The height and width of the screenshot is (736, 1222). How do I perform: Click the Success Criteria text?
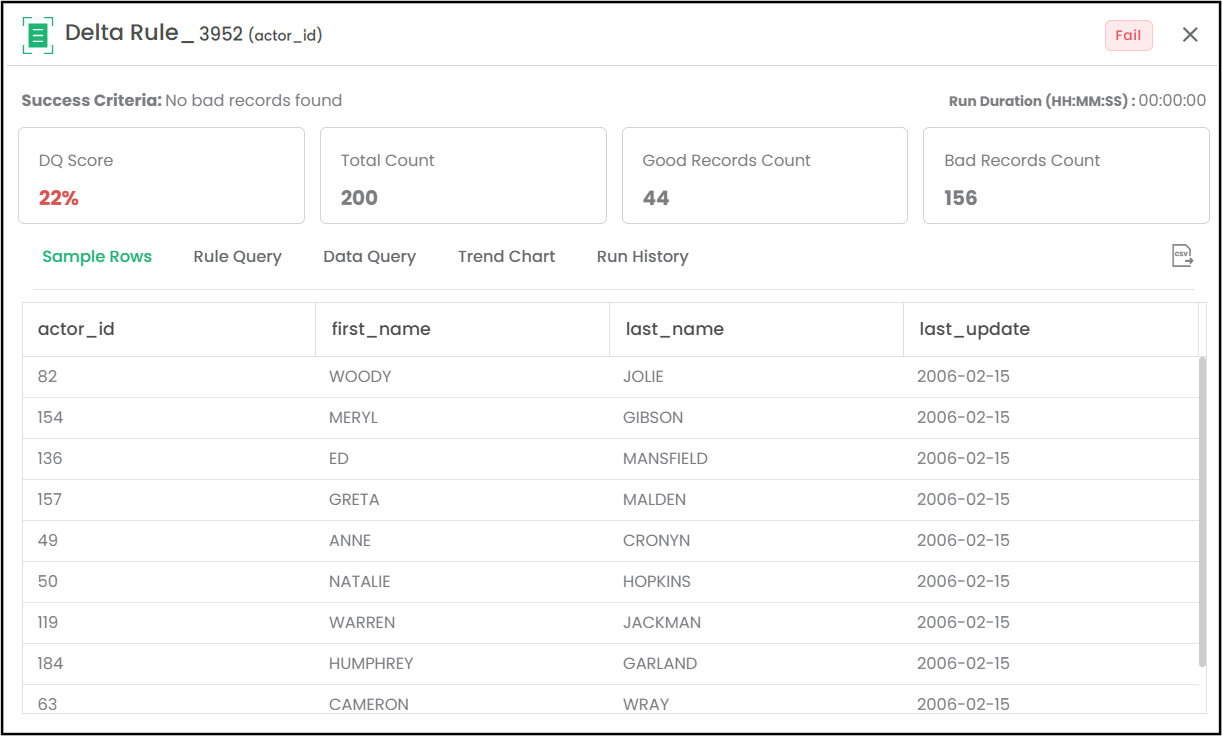pos(182,100)
